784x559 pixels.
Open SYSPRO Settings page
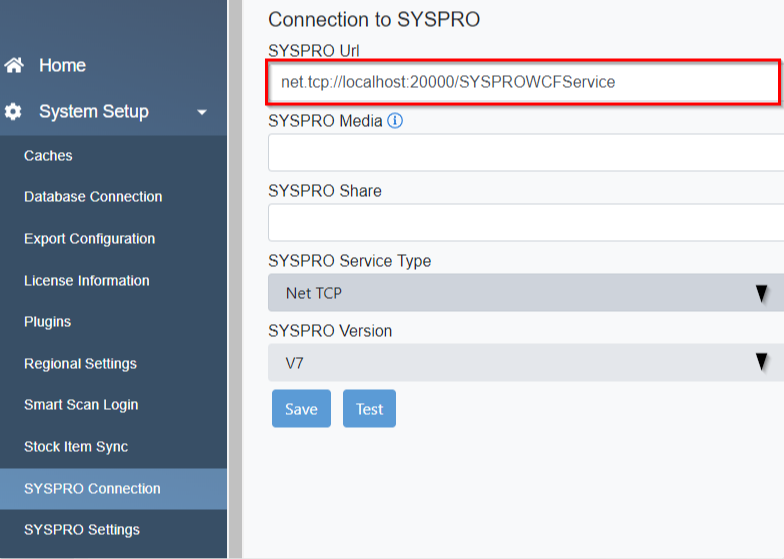click(82, 530)
